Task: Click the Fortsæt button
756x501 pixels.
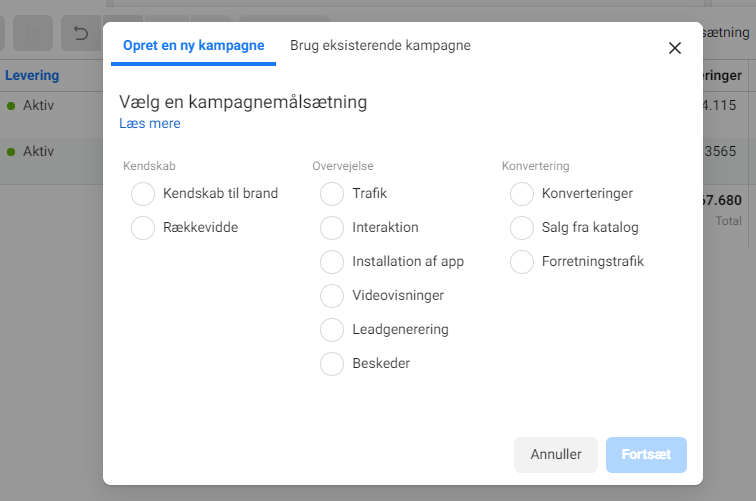Action: click(x=646, y=455)
